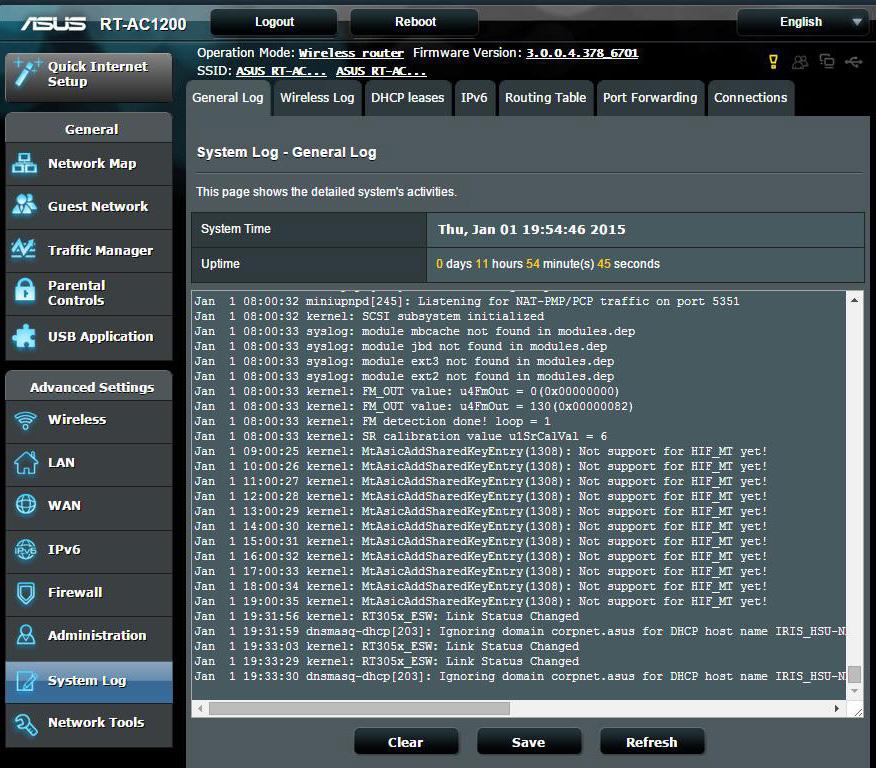The height and width of the screenshot is (768, 876).
Task: Open the DHCP leases tab
Action: click(x=408, y=98)
